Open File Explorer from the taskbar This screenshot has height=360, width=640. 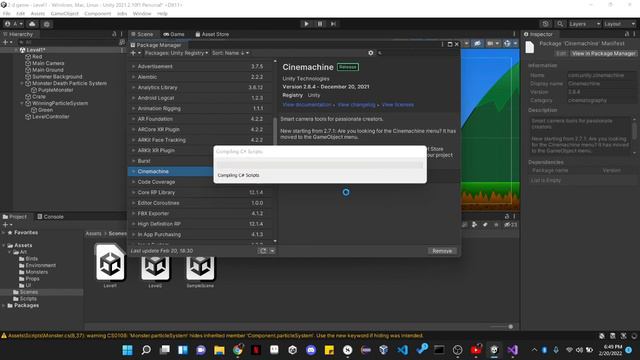pos(219,350)
